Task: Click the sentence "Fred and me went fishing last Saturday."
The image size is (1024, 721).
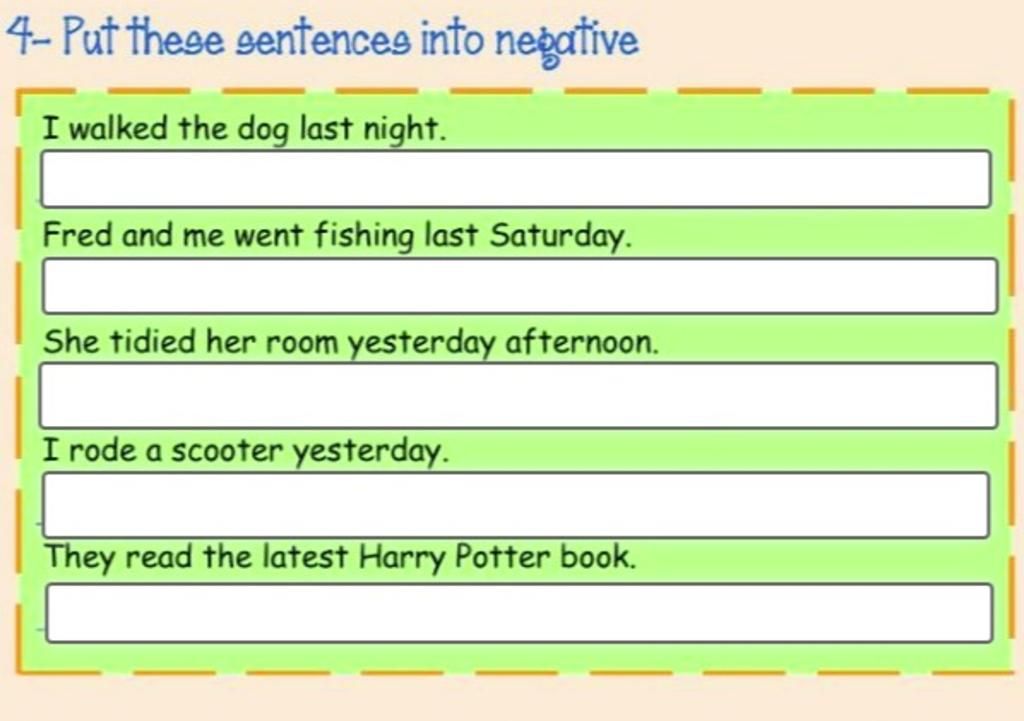Action: point(338,236)
